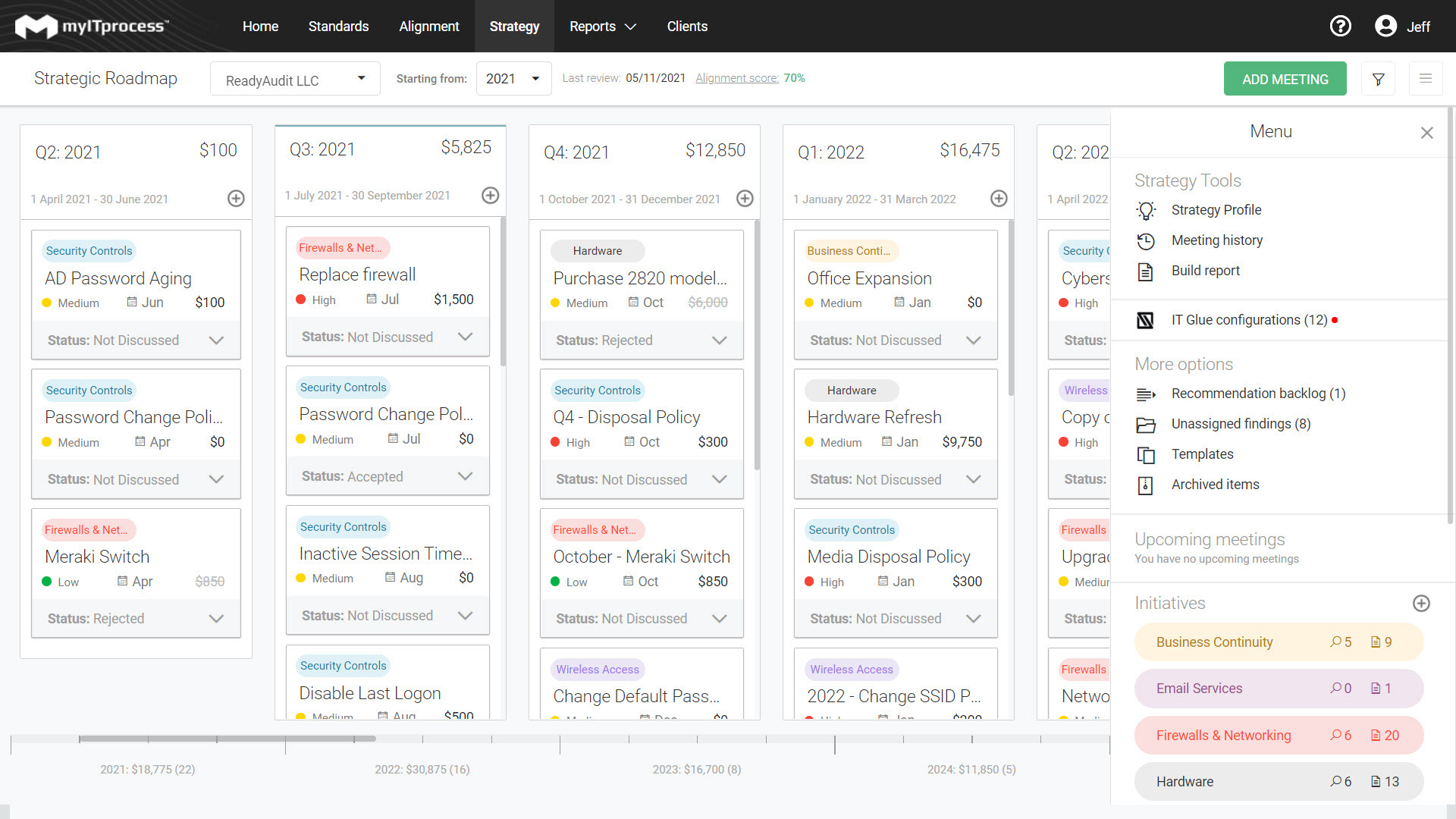This screenshot has height=819, width=1456.
Task: Open Unassigned findings icon
Action: [x=1147, y=424]
